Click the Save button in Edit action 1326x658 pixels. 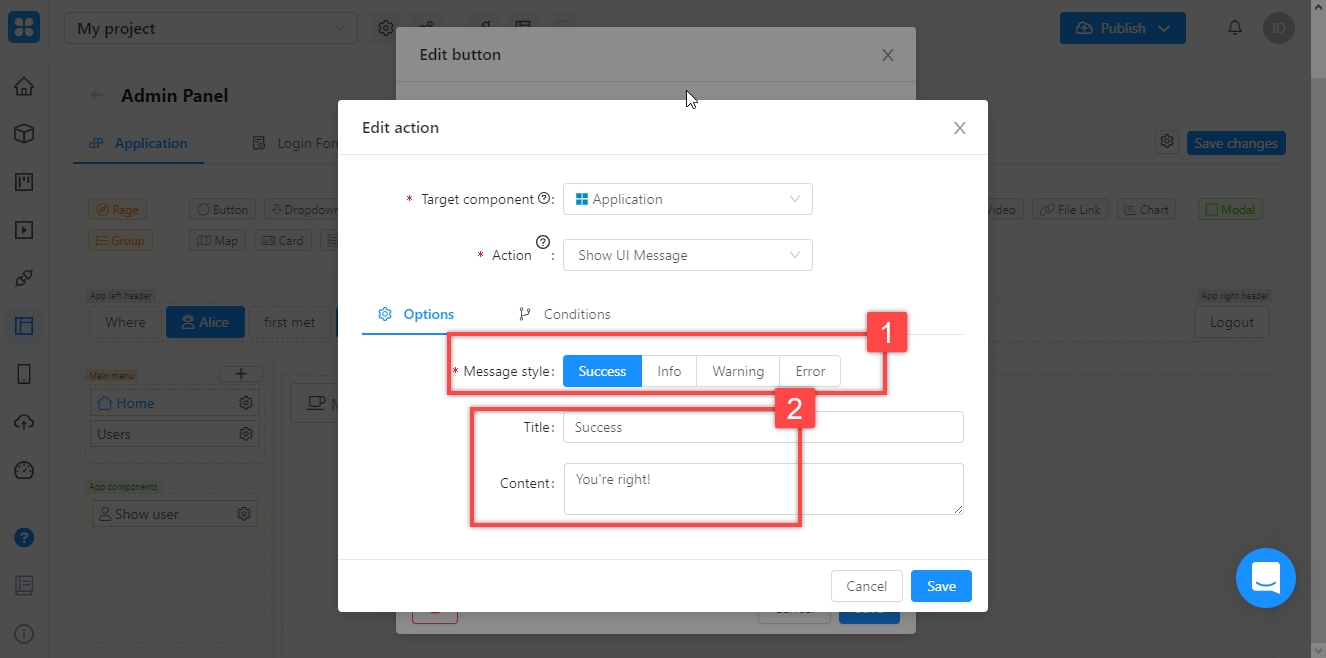tap(940, 586)
